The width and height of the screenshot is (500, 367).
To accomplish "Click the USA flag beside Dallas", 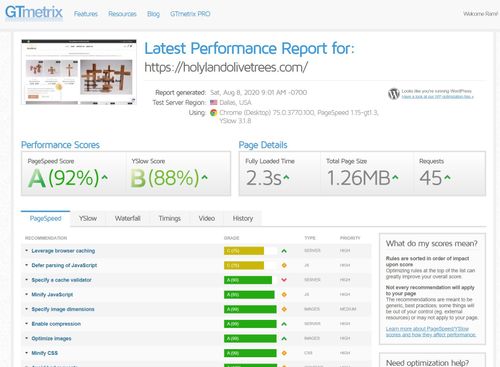I will click(214, 103).
